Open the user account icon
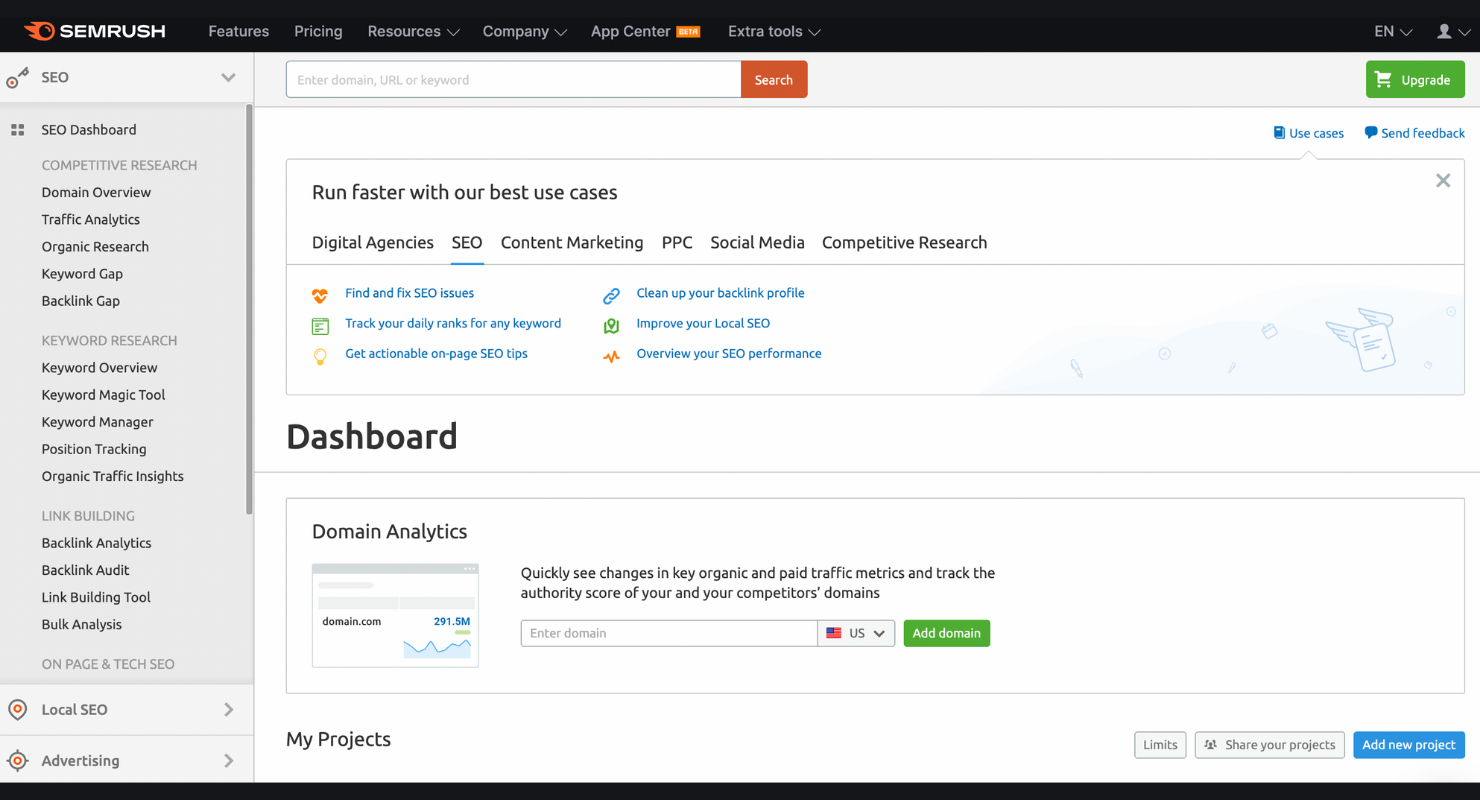Screen dimensions: 1480x800 click(1444, 31)
